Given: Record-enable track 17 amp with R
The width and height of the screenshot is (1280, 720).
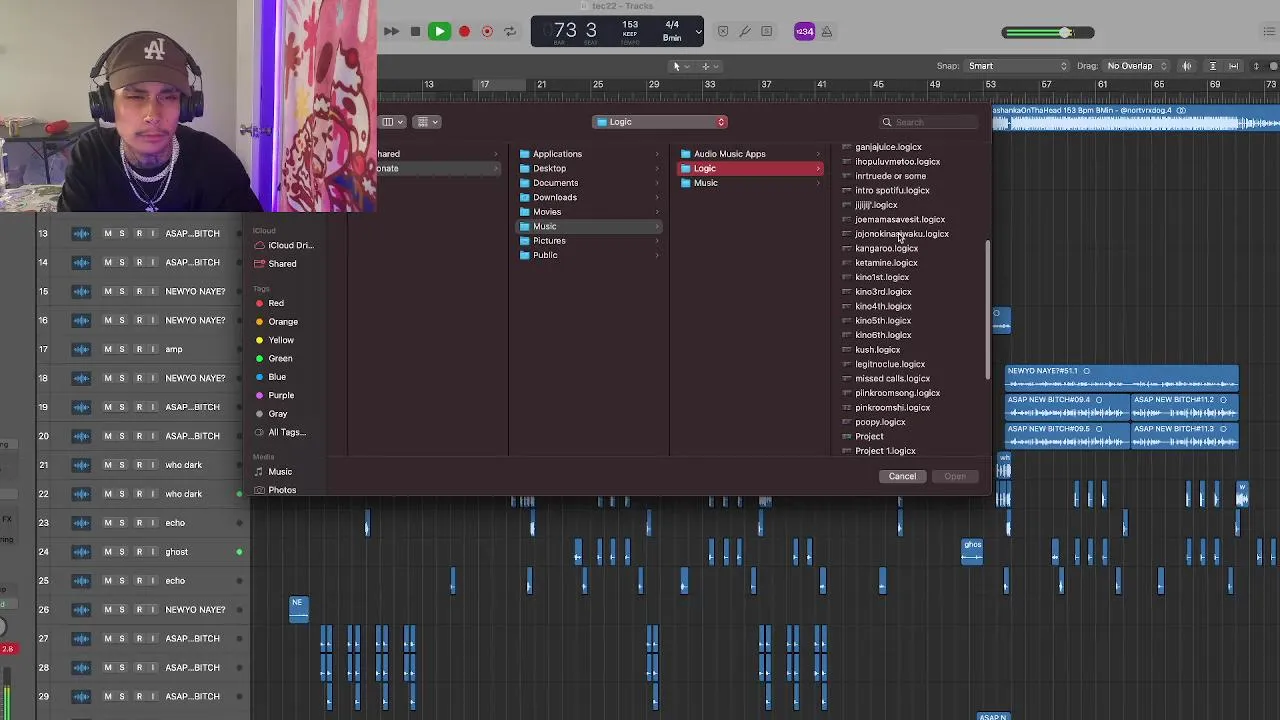Looking at the screenshot, I should 138,350.
